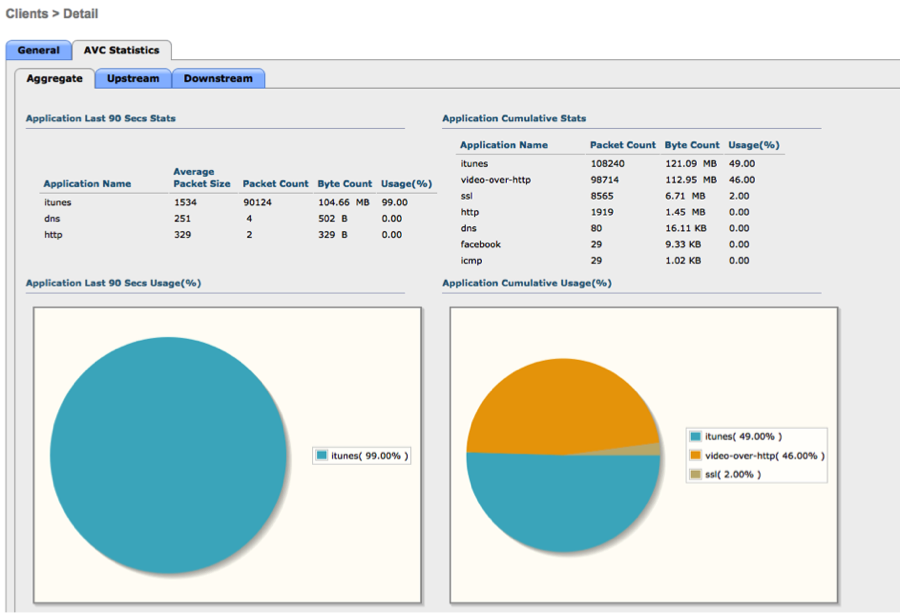
Task: Select the Aggregate sub-tab
Action: click(x=54, y=78)
